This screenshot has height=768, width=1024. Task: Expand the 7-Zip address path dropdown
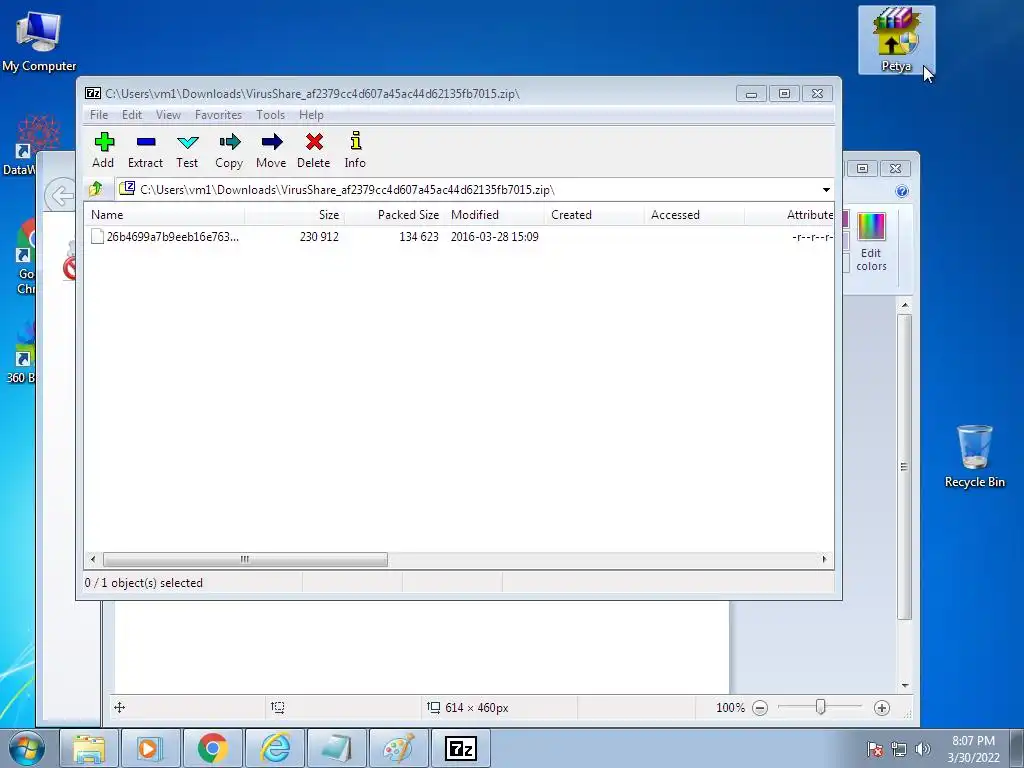pos(826,189)
